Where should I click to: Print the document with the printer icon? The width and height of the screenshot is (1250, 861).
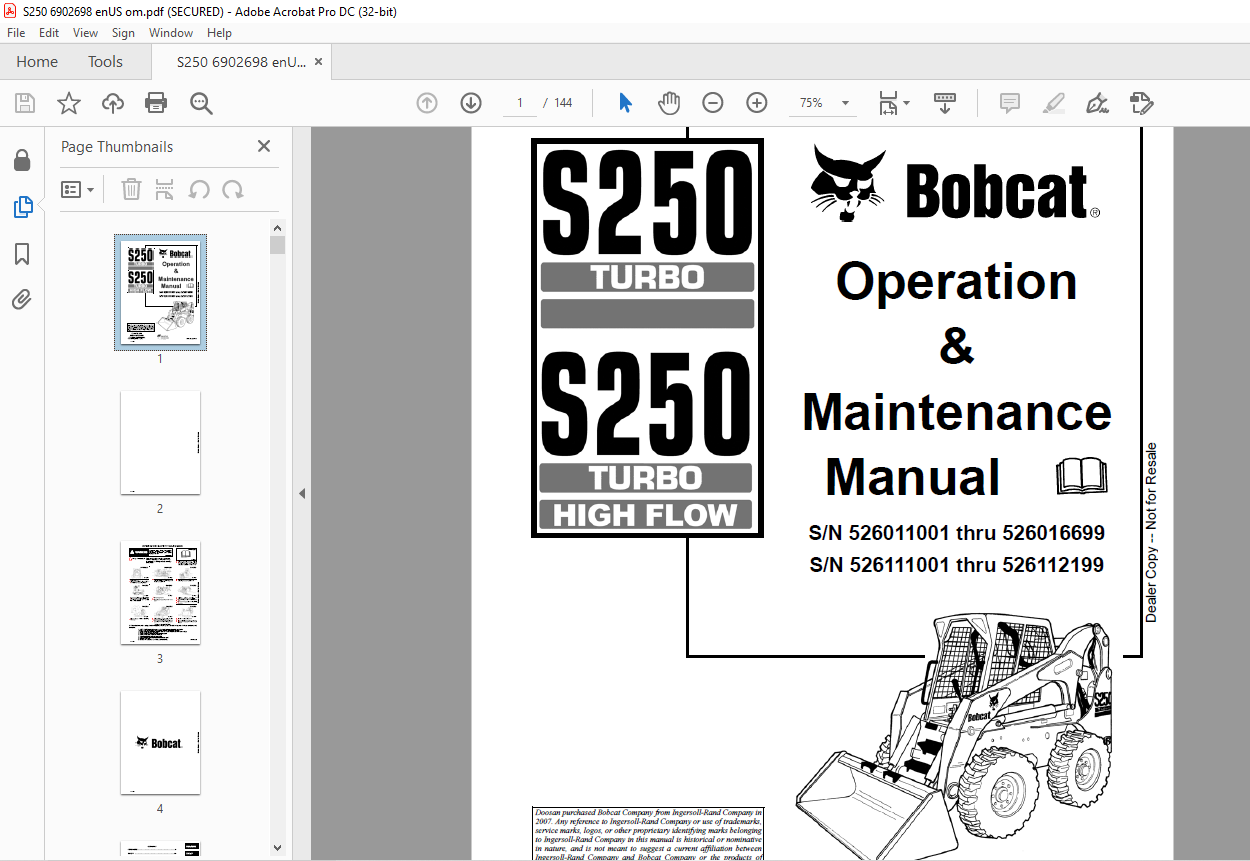[x=156, y=103]
